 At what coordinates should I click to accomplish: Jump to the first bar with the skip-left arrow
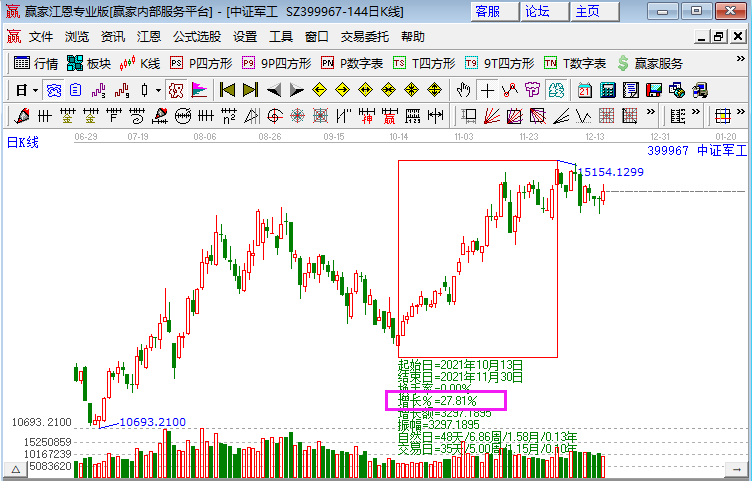227,90
